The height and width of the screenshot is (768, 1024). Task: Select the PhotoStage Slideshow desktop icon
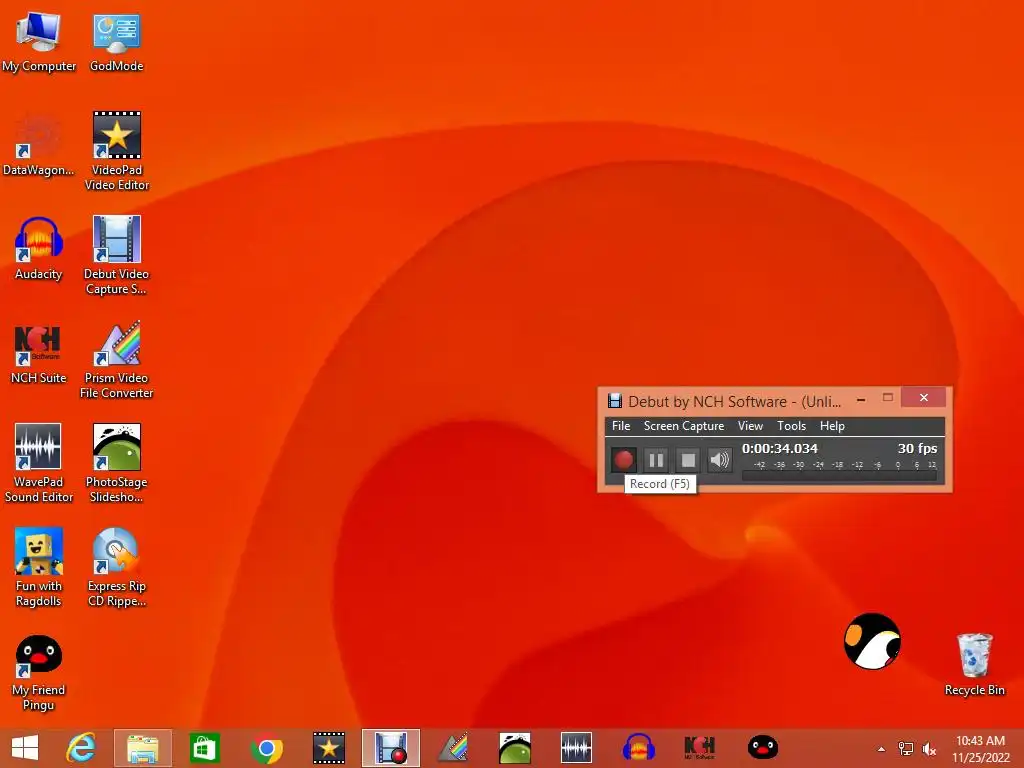point(116,462)
